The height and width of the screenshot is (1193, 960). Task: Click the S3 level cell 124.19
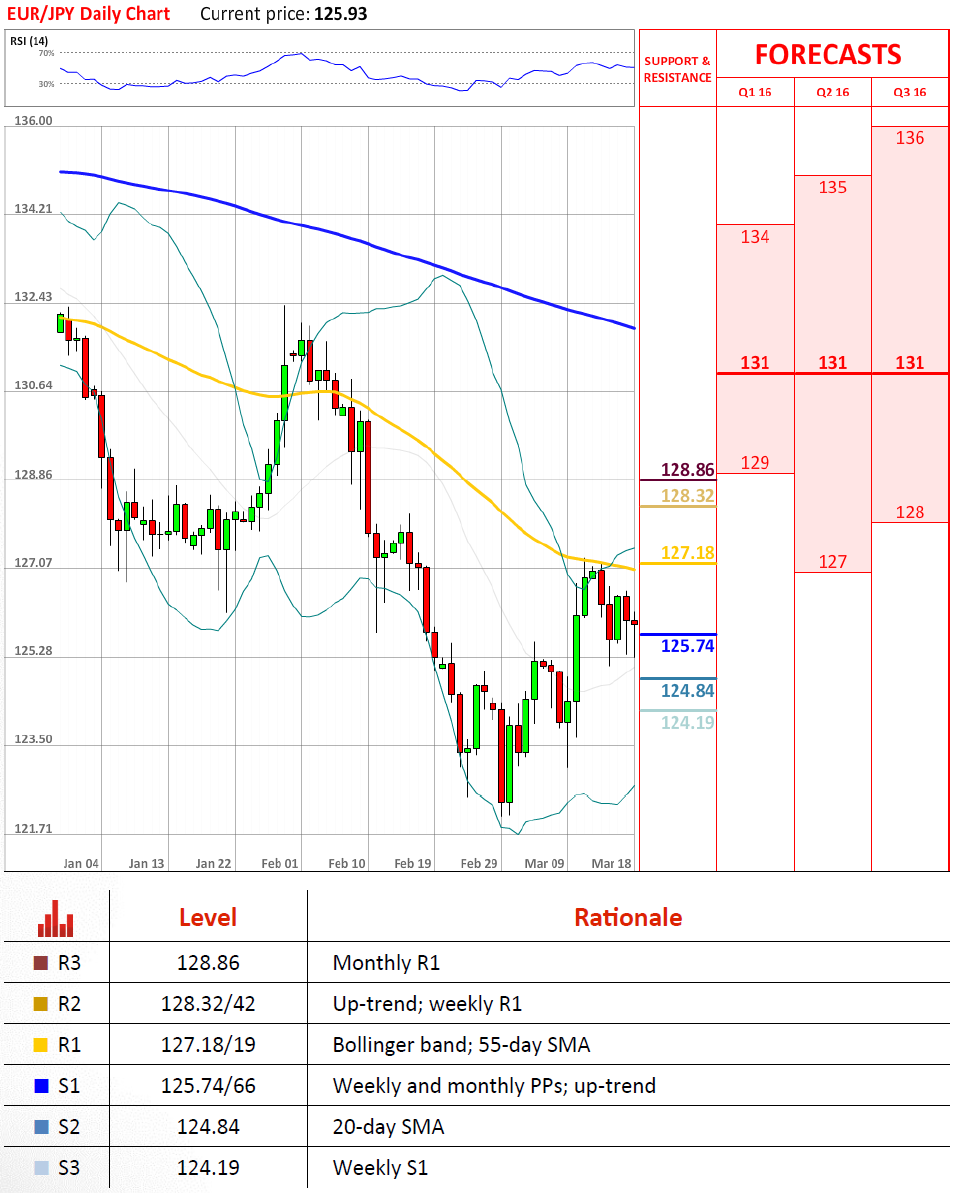tap(208, 1169)
